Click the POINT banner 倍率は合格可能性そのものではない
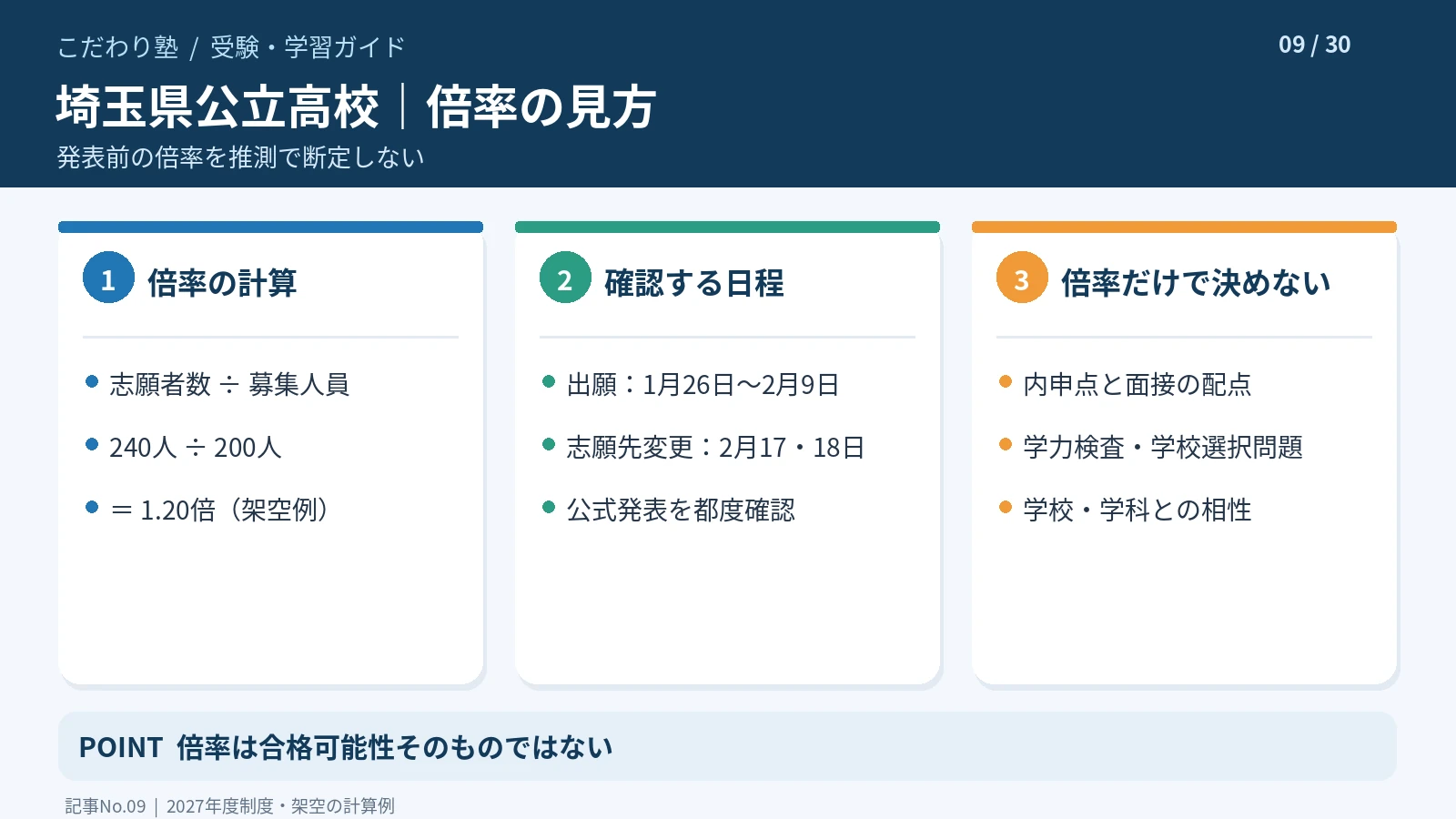Screen dimensions: 1456x819 [727, 746]
